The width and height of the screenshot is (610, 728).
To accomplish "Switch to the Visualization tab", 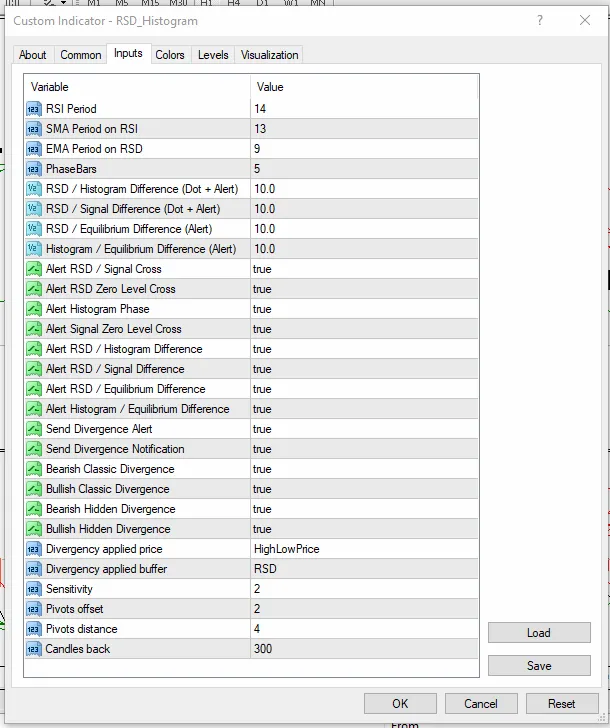I will (269, 55).
